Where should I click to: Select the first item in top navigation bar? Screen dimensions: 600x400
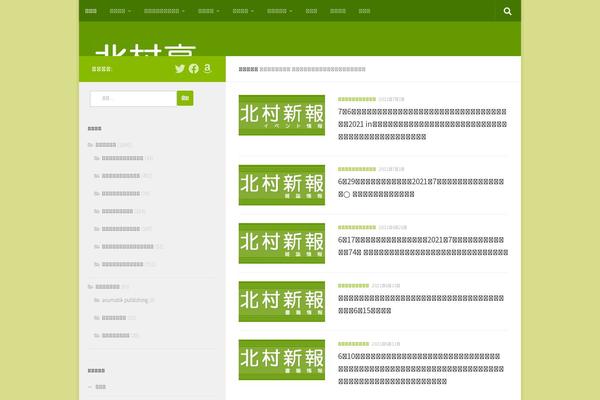pos(91,11)
